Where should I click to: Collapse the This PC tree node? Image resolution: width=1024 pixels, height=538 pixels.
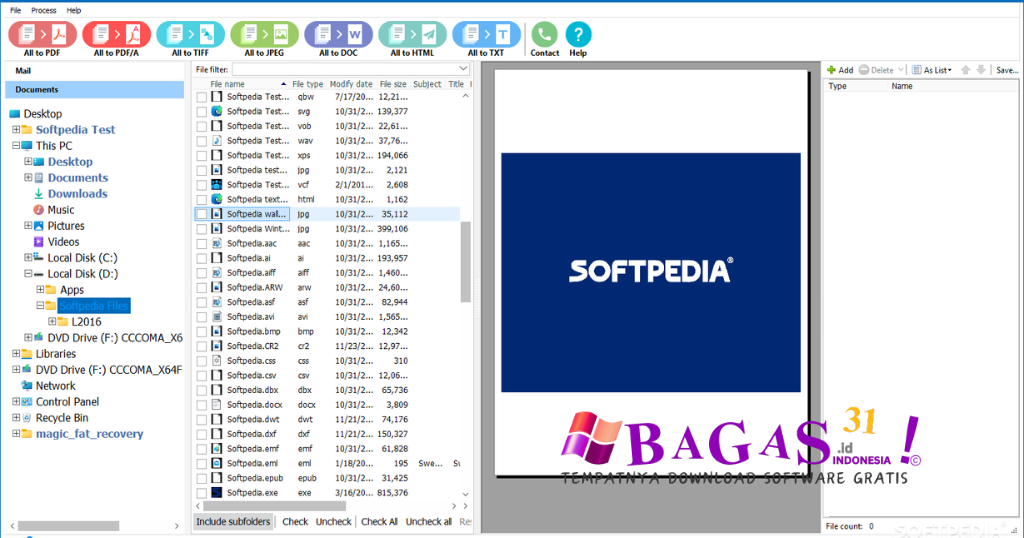click(x=16, y=146)
